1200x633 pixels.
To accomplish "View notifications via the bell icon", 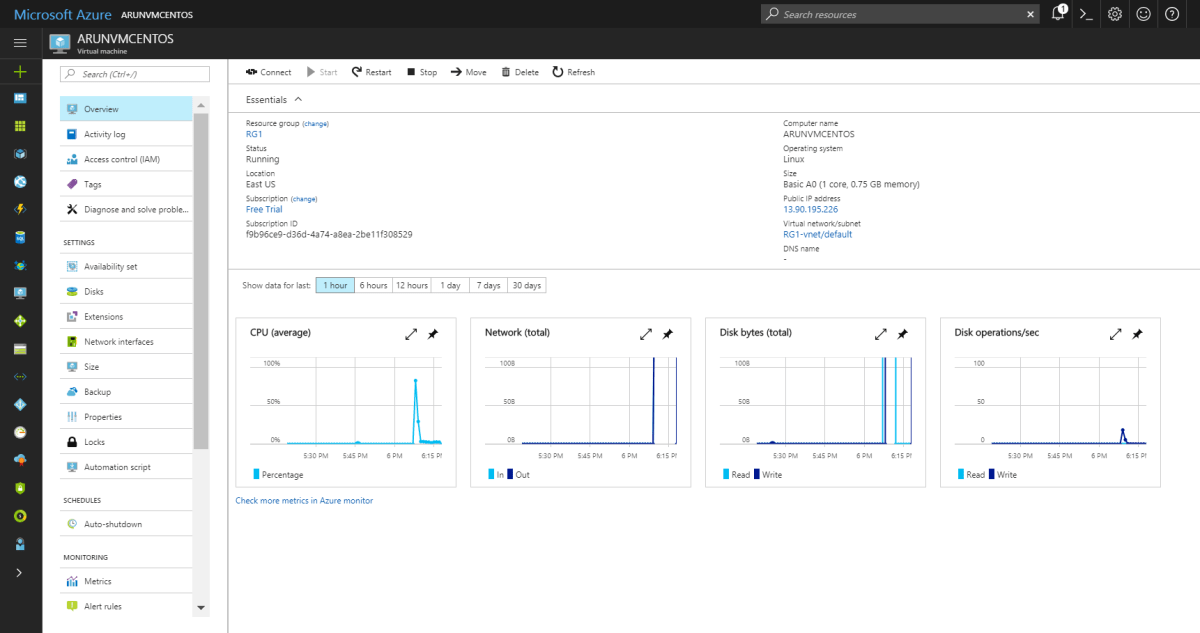I will [x=1058, y=14].
